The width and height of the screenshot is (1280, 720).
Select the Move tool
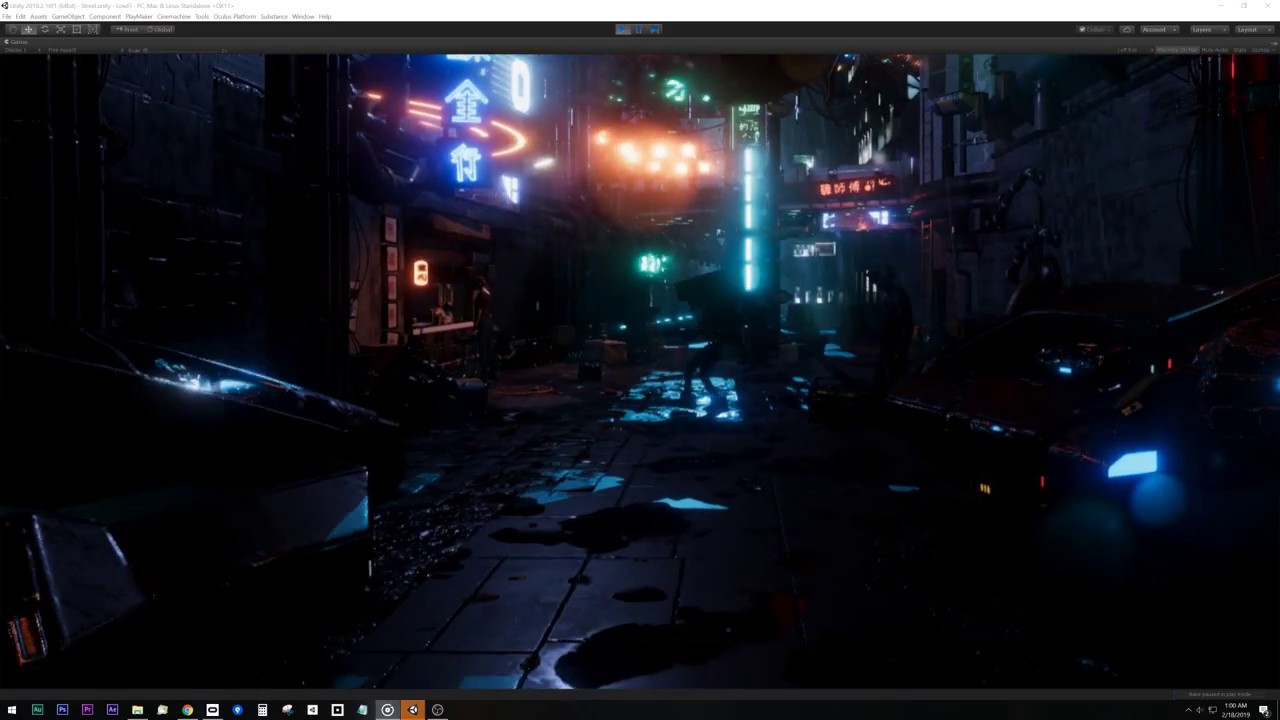tap(28, 29)
